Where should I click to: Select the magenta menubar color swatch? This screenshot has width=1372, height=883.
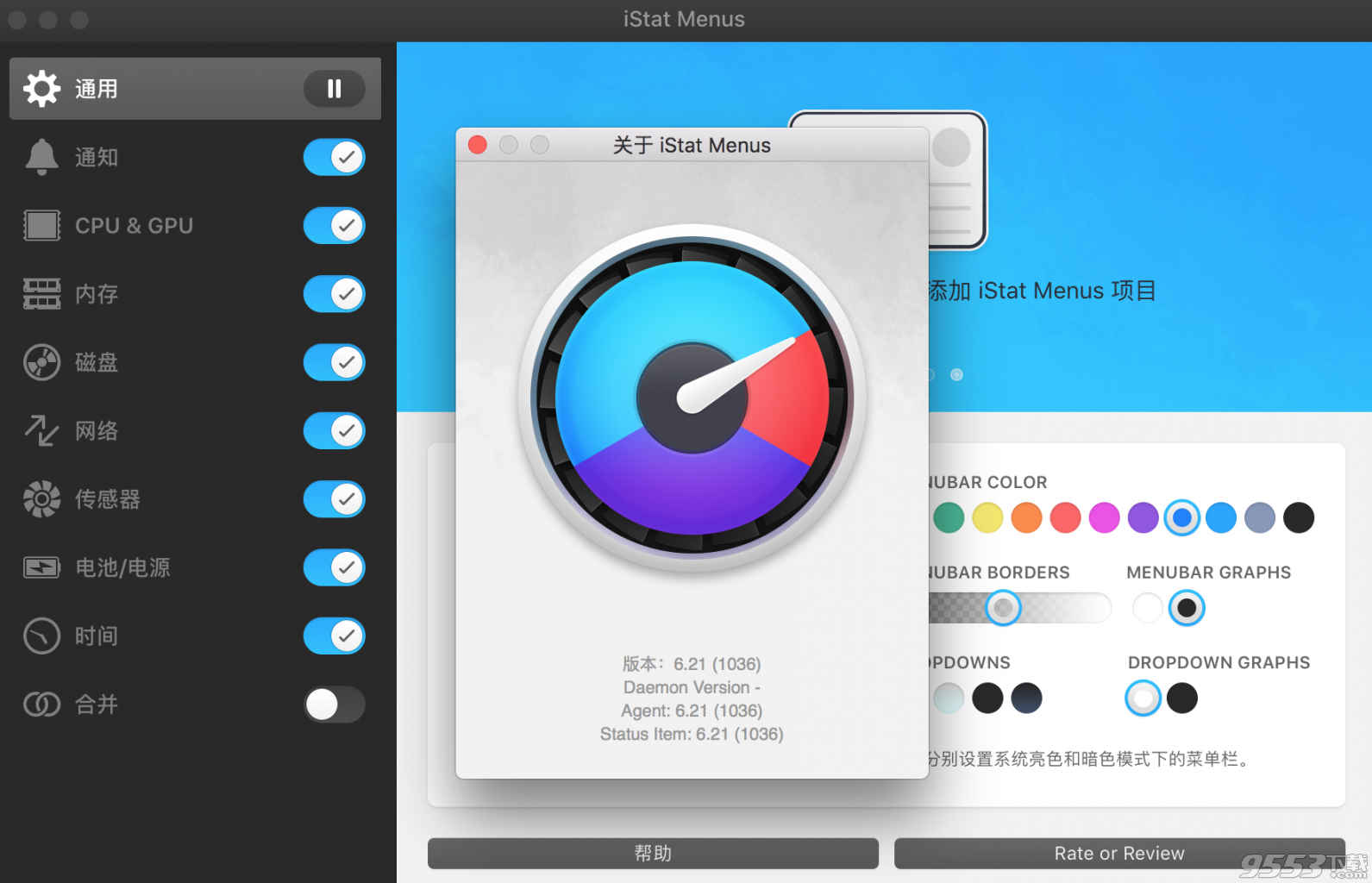pos(1104,517)
